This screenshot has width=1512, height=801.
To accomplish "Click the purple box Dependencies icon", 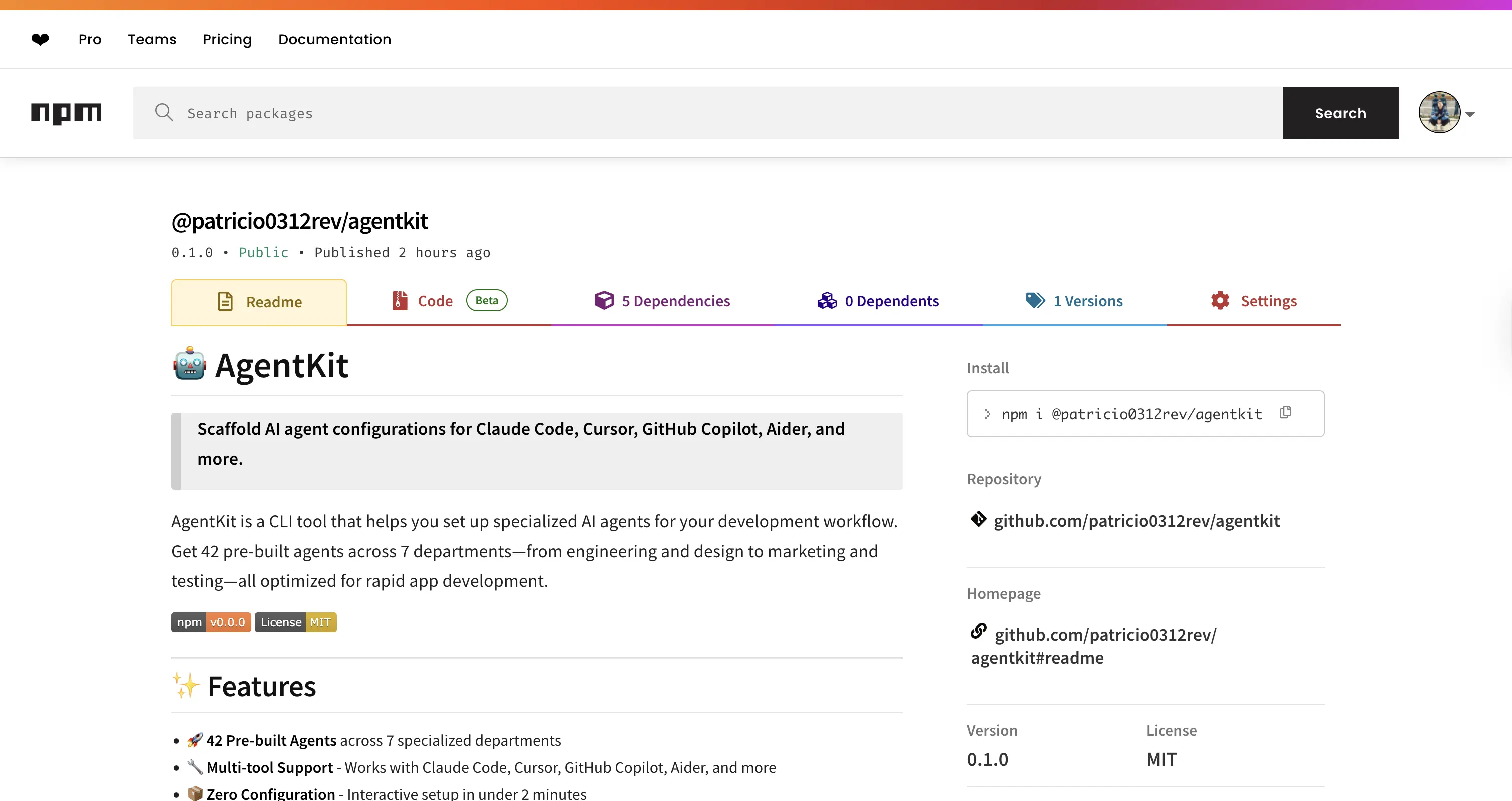I will (x=604, y=300).
